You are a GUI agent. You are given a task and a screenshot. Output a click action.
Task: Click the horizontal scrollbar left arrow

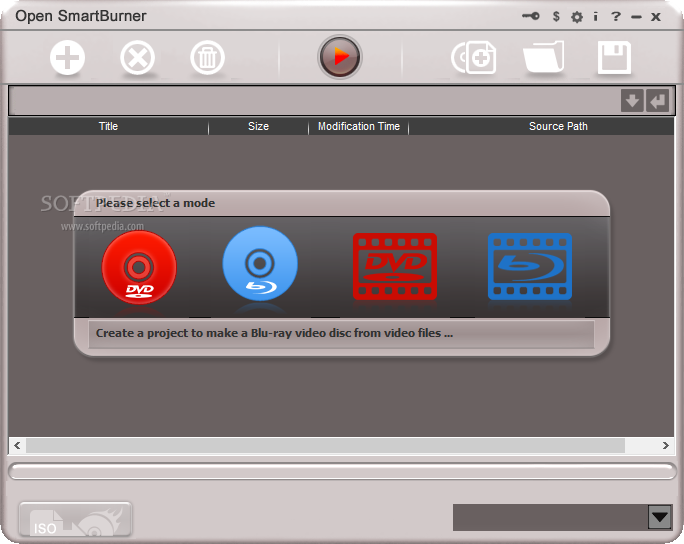point(17,445)
